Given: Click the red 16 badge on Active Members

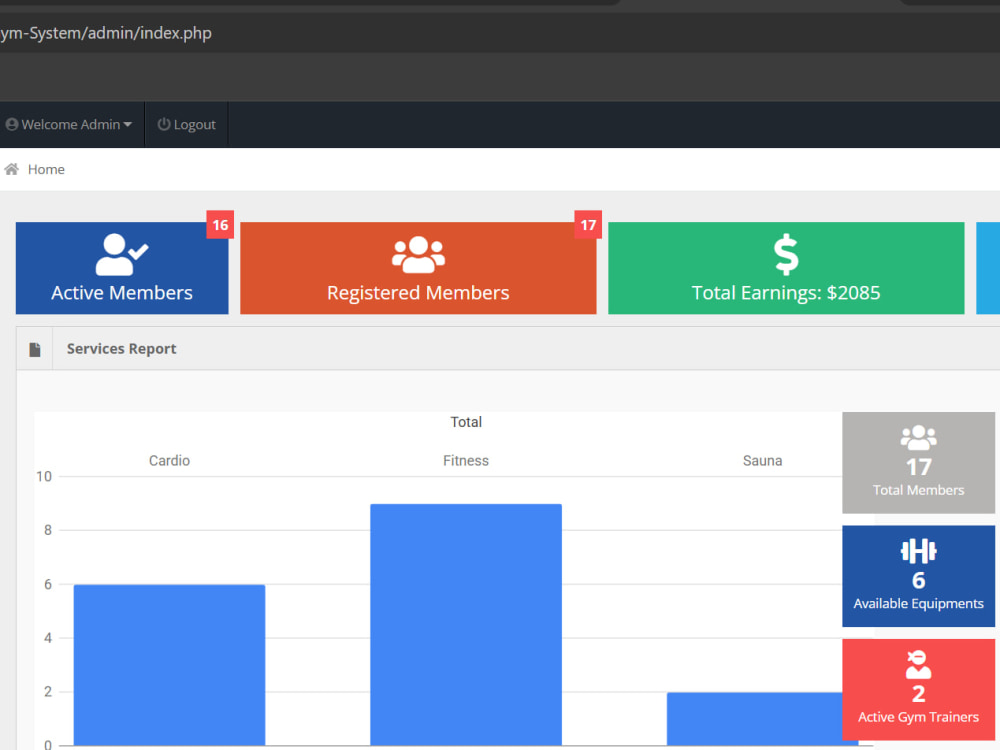Looking at the screenshot, I should [220, 225].
